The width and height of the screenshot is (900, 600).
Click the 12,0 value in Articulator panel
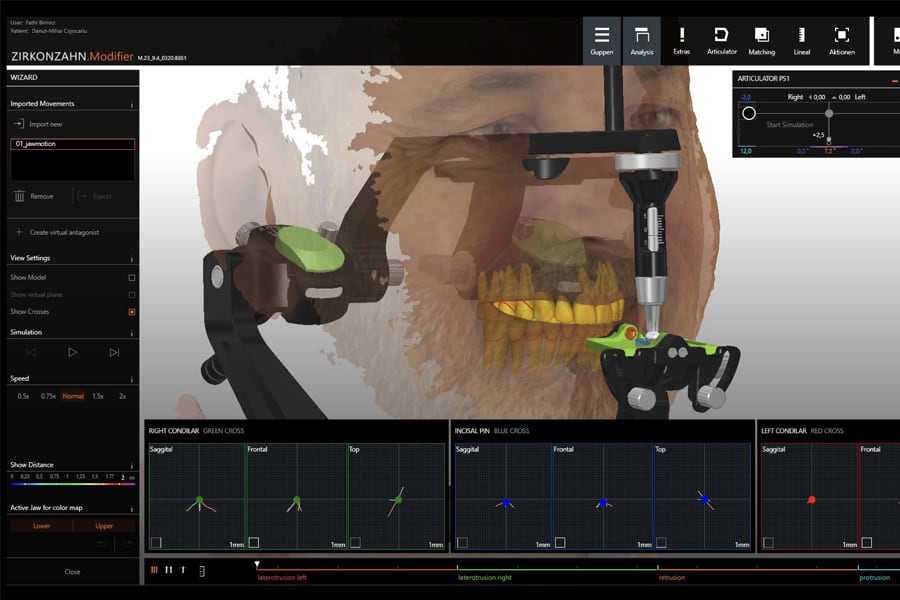click(746, 151)
